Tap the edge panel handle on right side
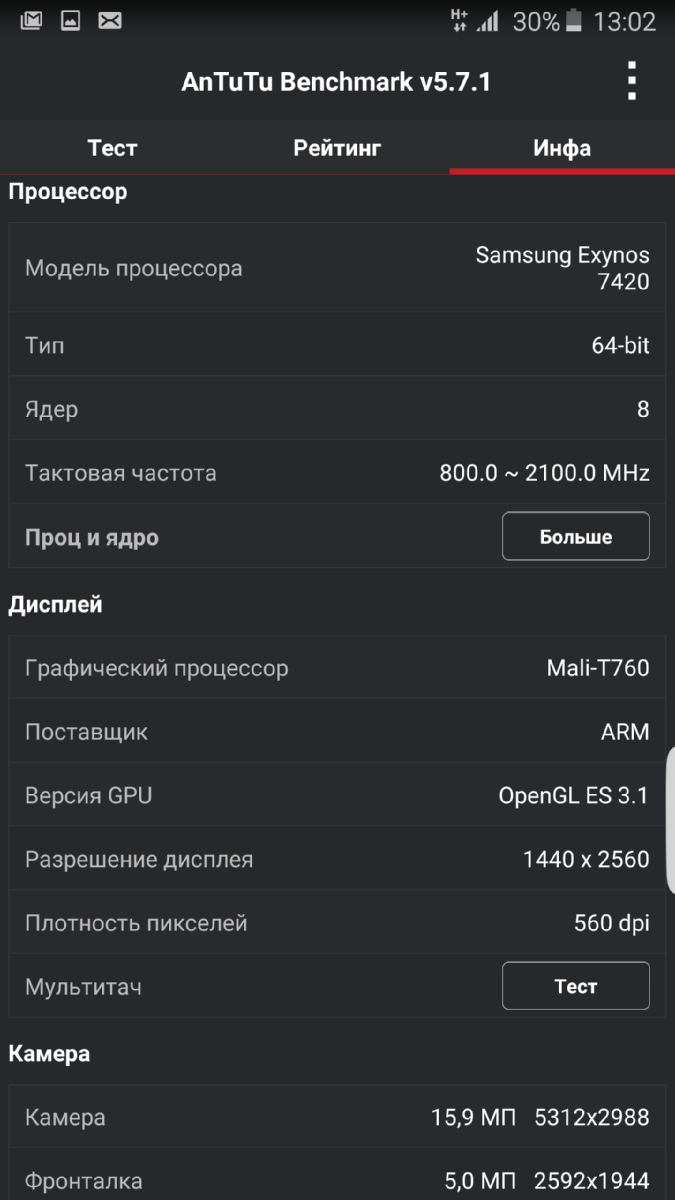The width and height of the screenshot is (675, 1200). (x=669, y=820)
